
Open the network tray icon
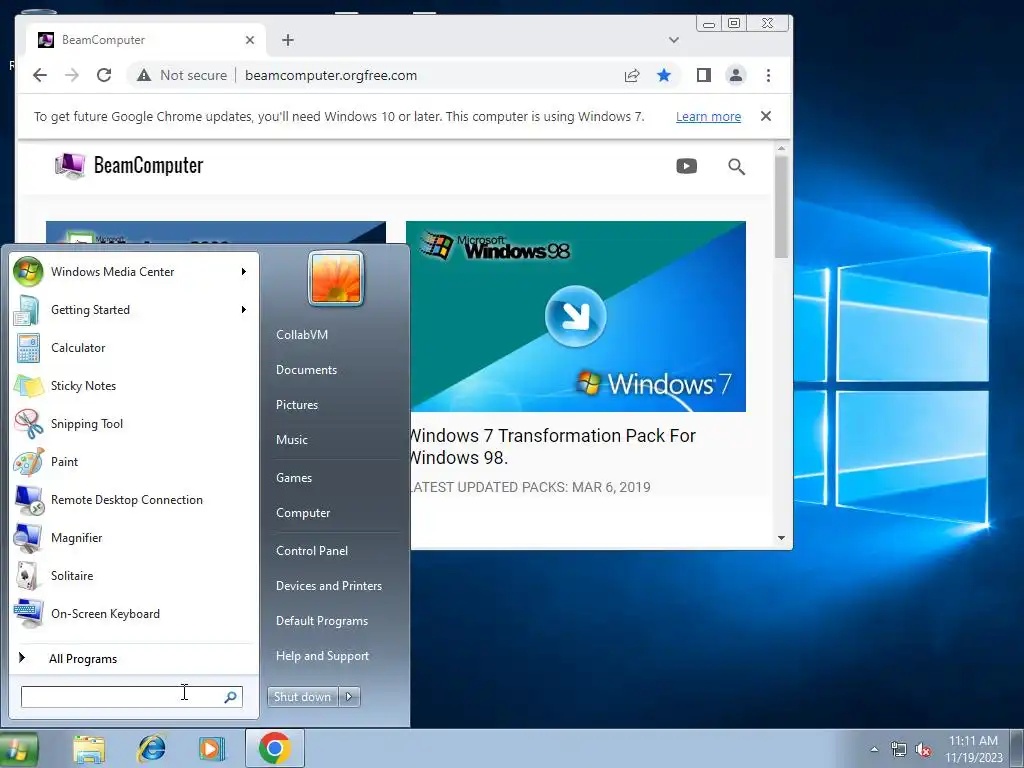point(899,750)
